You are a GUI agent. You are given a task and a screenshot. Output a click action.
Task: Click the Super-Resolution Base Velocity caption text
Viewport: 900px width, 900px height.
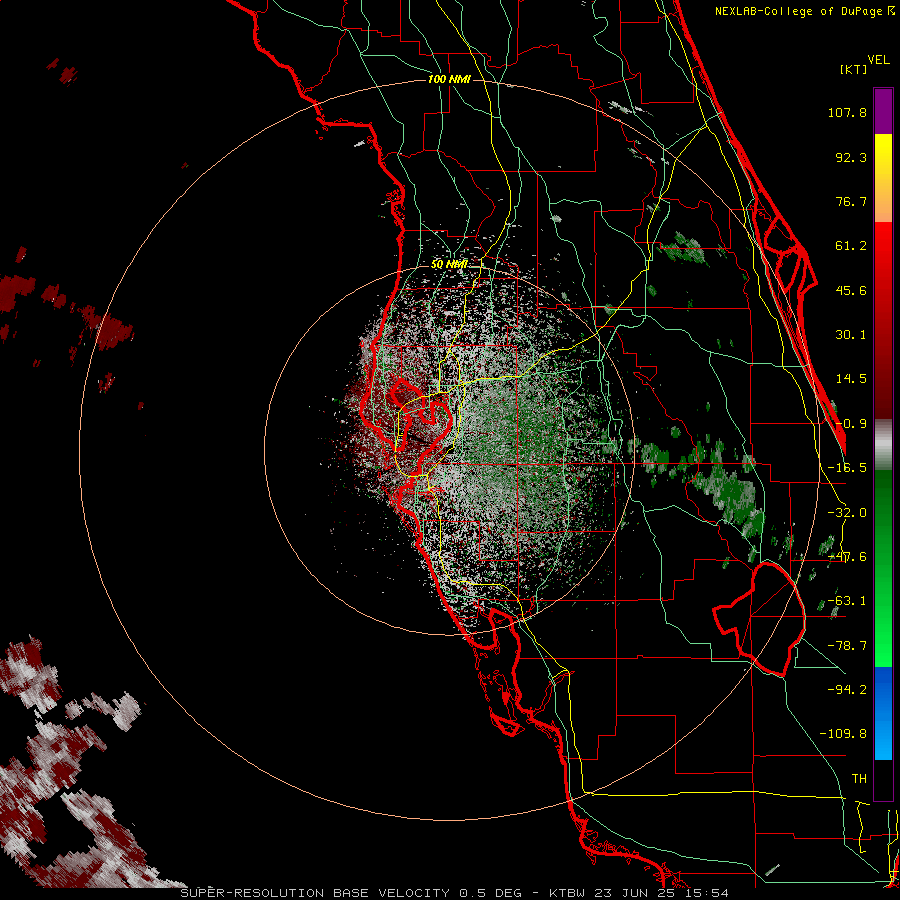(454, 893)
